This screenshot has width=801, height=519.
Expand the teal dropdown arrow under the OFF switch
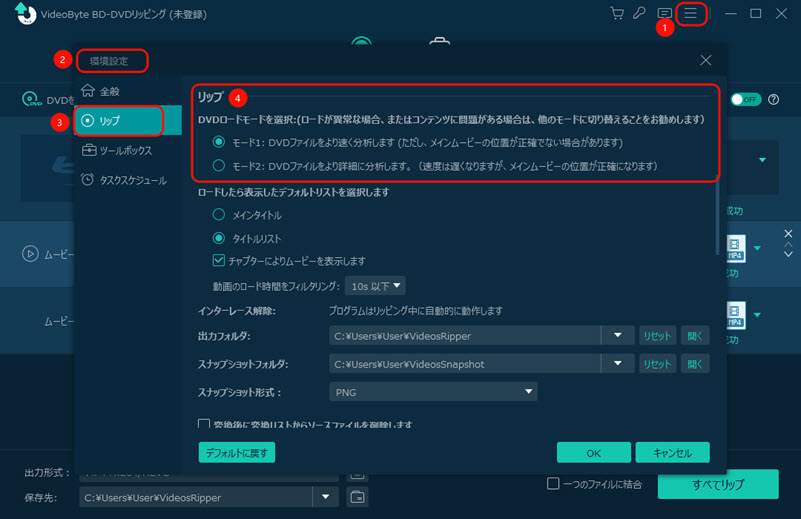point(762,160)
